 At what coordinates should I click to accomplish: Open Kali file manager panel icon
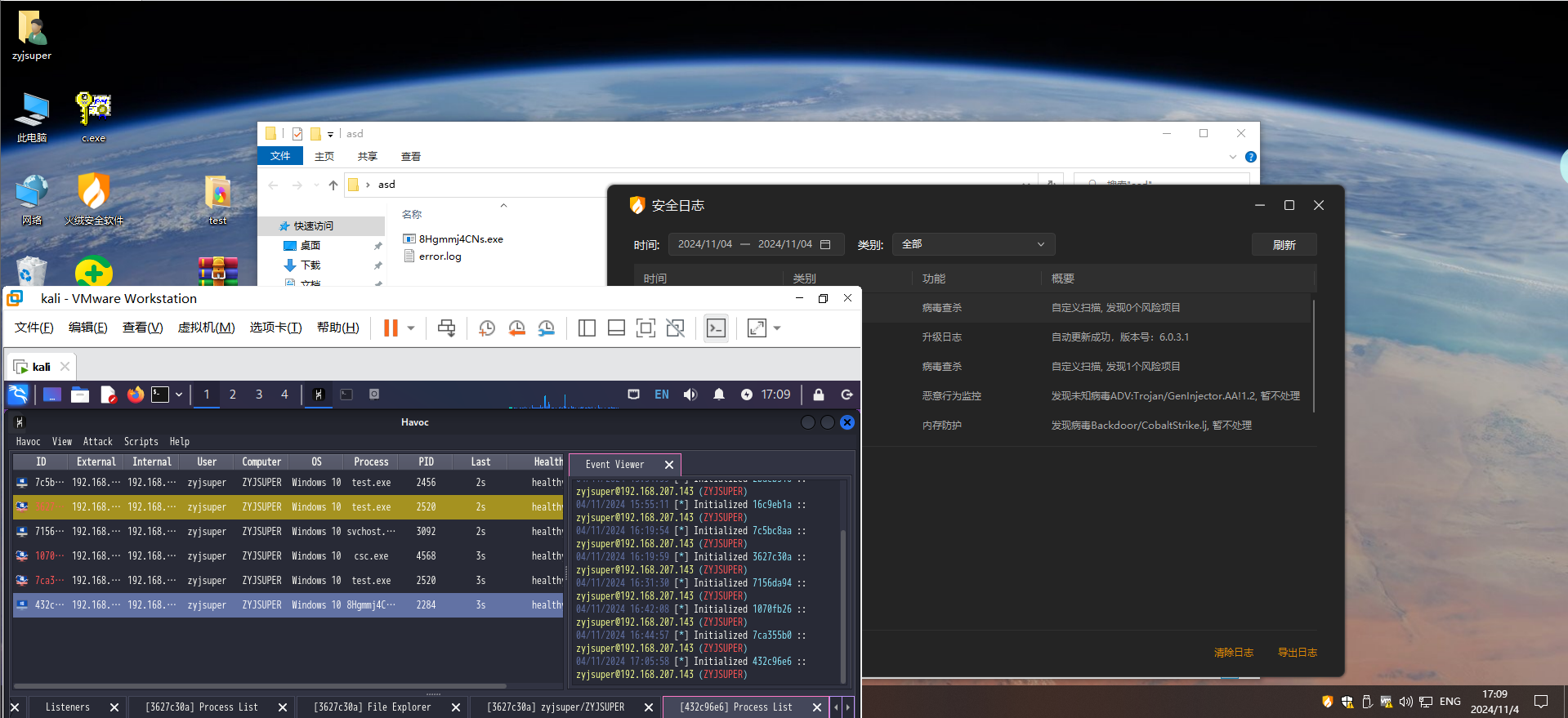tap(80, 395)
